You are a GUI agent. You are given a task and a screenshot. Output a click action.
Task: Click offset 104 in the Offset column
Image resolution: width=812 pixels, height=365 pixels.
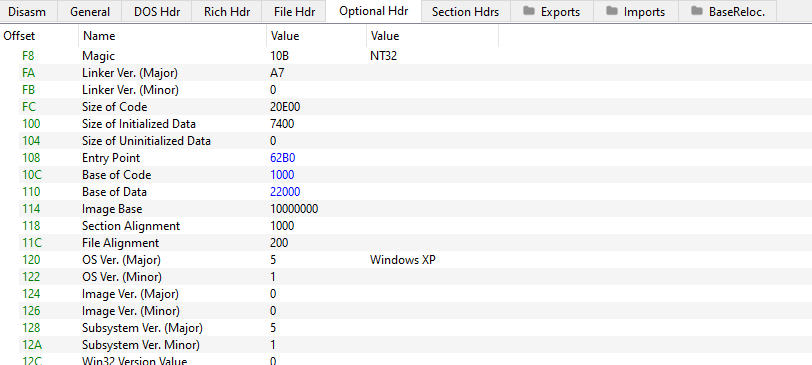coord(31,141)
